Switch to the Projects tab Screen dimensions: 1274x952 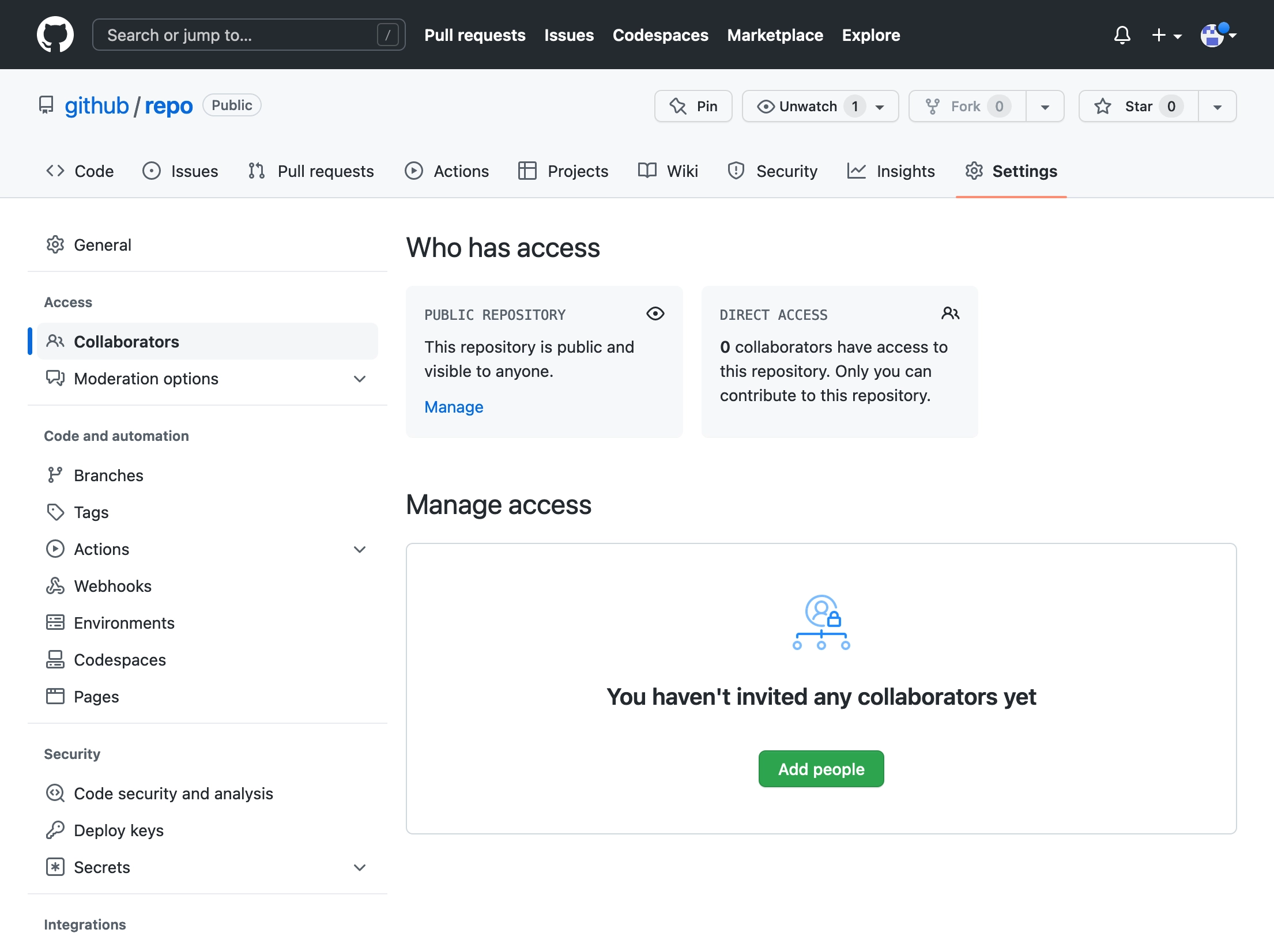(563, 171)
